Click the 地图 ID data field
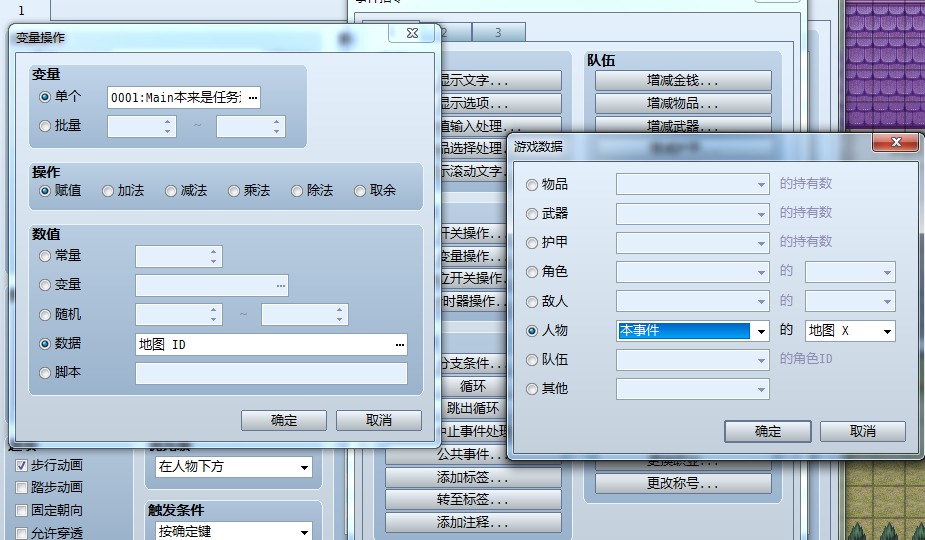 click(271, 345)
